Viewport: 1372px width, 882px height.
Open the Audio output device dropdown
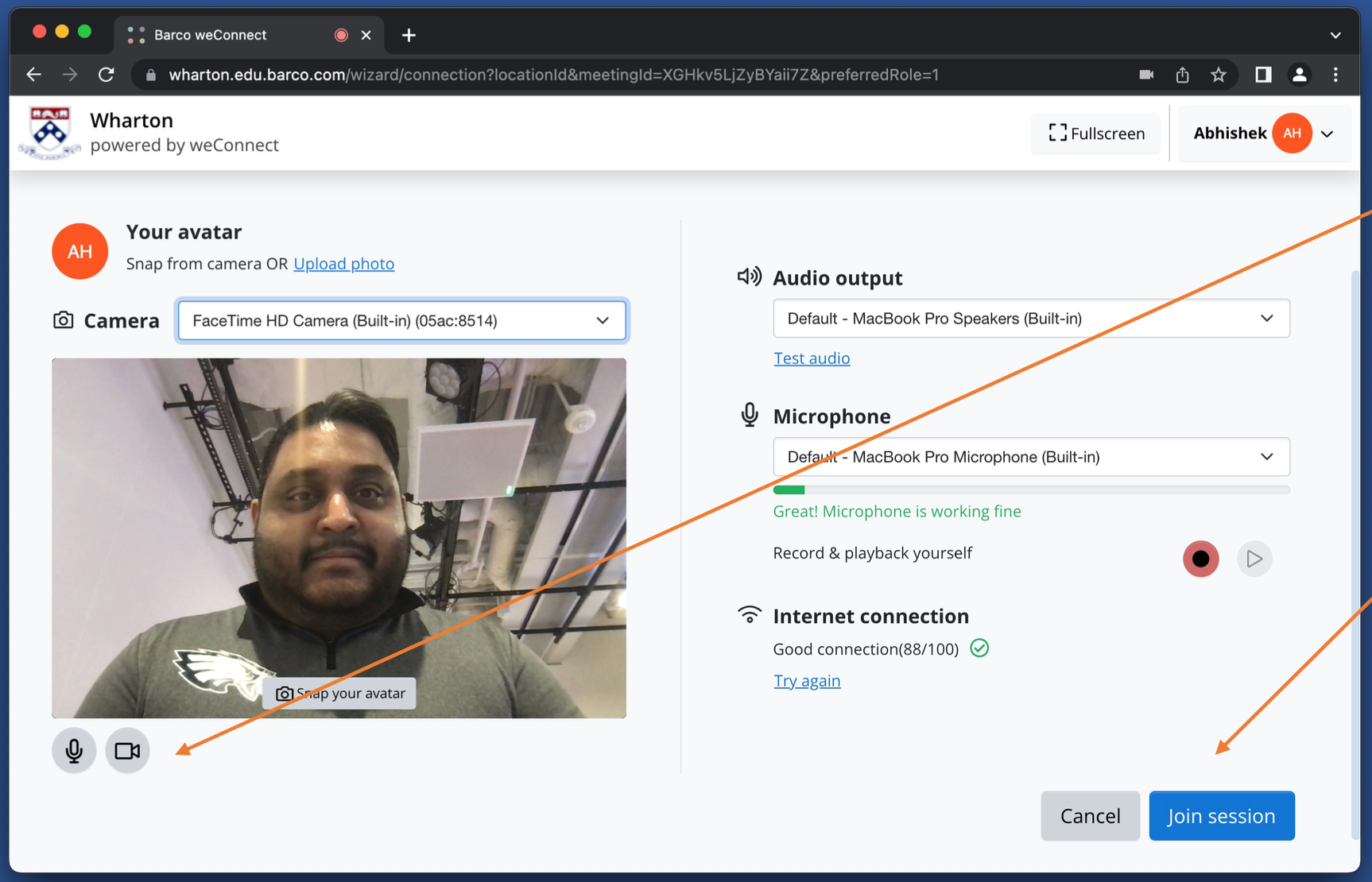tap(1031, 319)
